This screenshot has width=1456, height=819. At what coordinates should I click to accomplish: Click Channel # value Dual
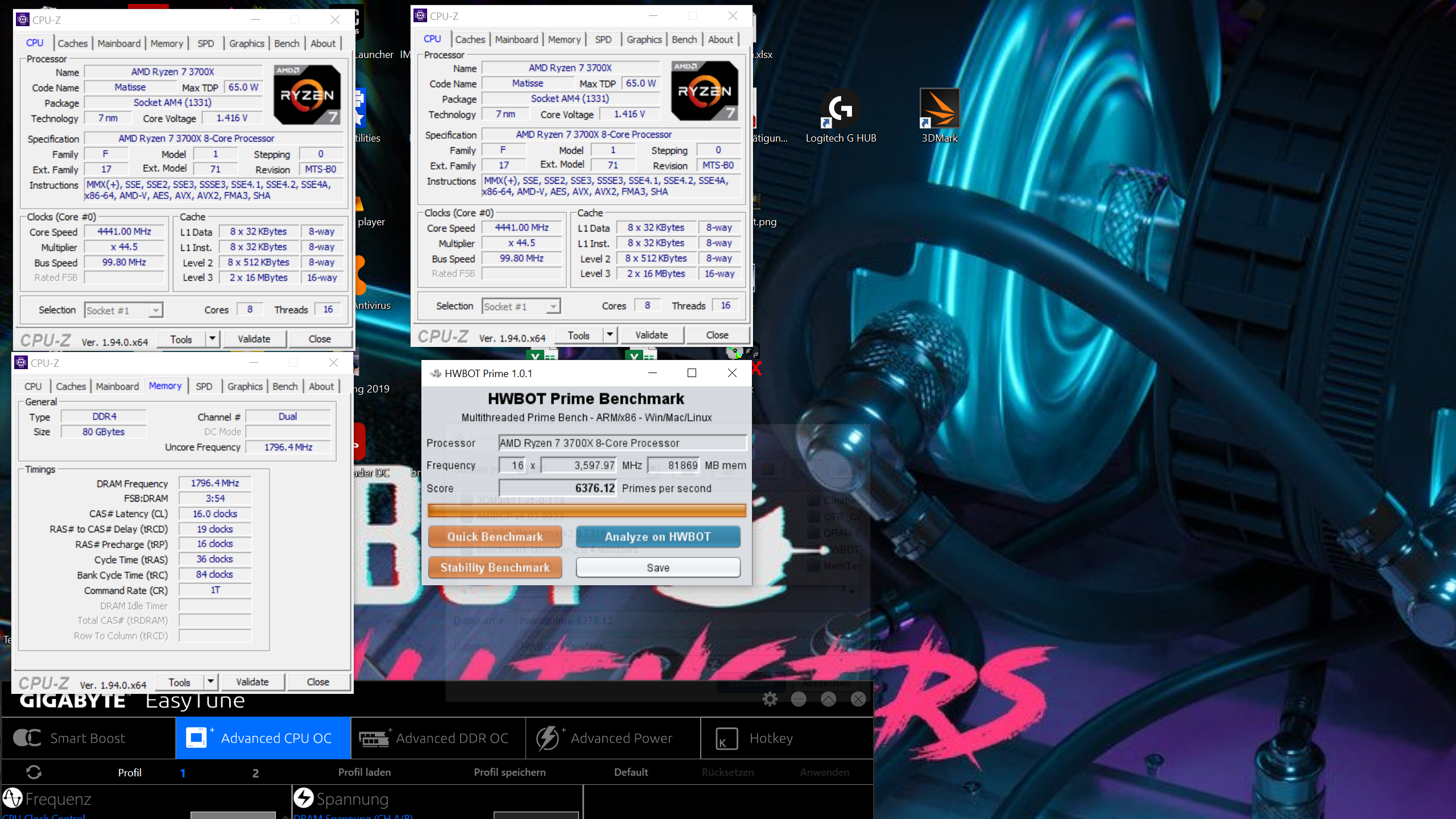tap(288, 416)
